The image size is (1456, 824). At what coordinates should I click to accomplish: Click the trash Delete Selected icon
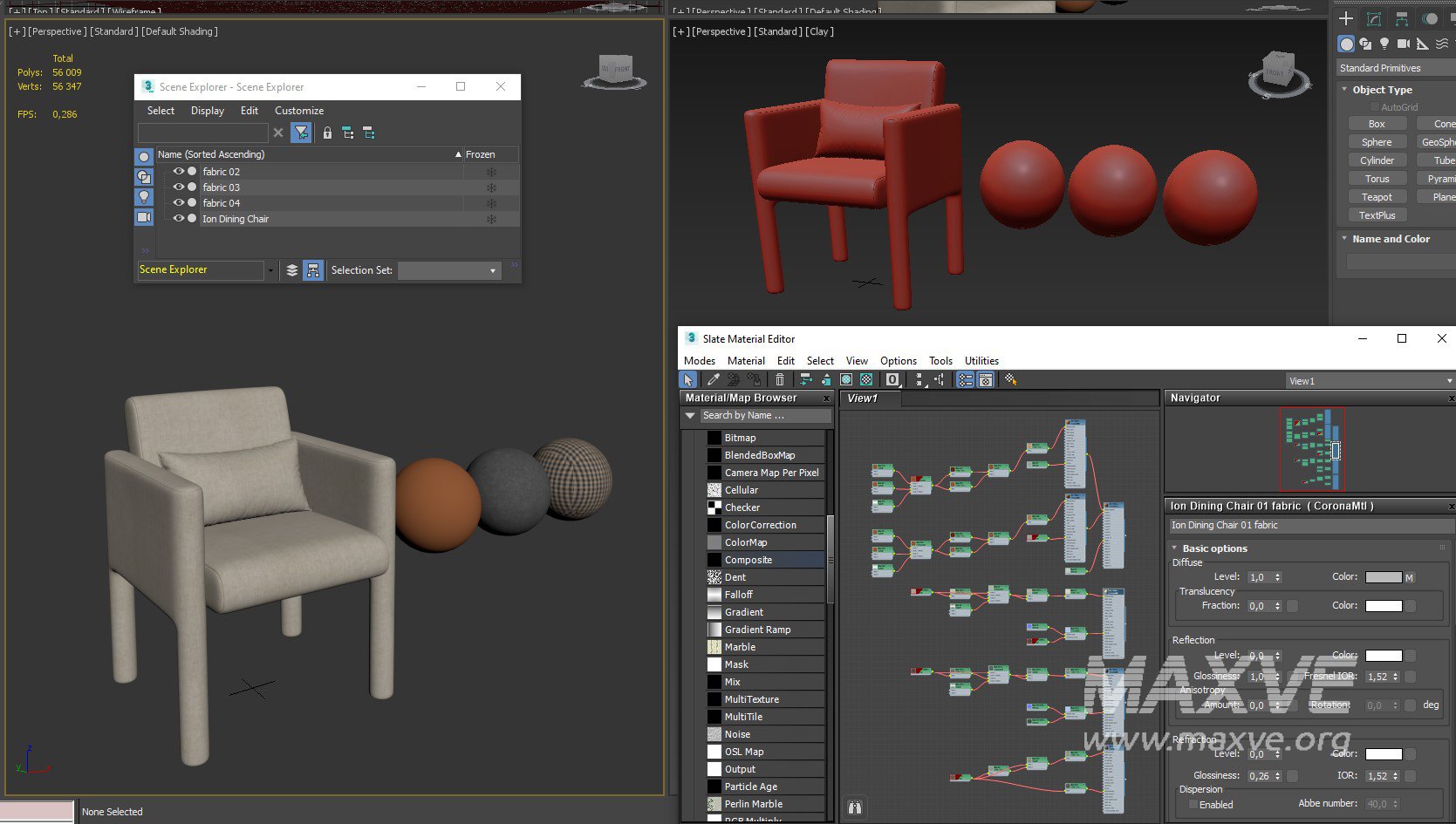(780, 380)
